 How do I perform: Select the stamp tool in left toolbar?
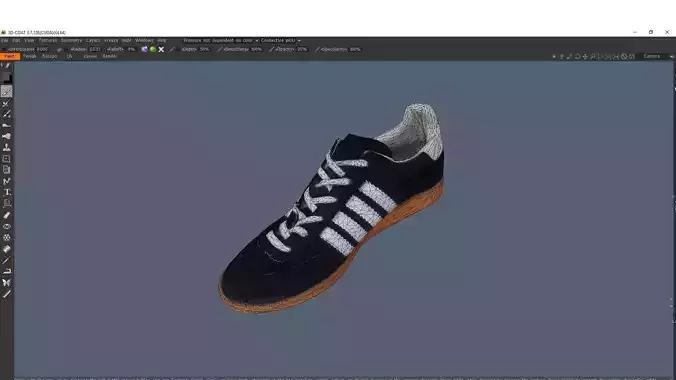pos(6,147)
